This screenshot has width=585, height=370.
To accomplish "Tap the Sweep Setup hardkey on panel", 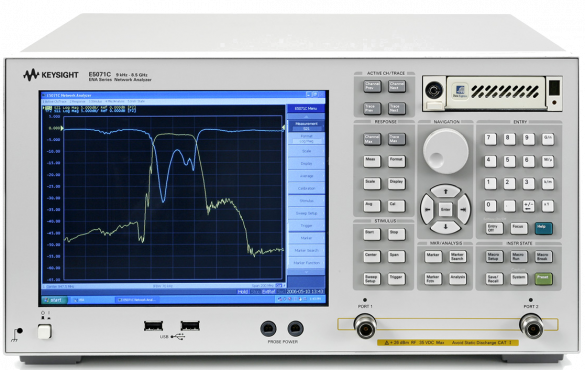I will (x=372, y=279).
